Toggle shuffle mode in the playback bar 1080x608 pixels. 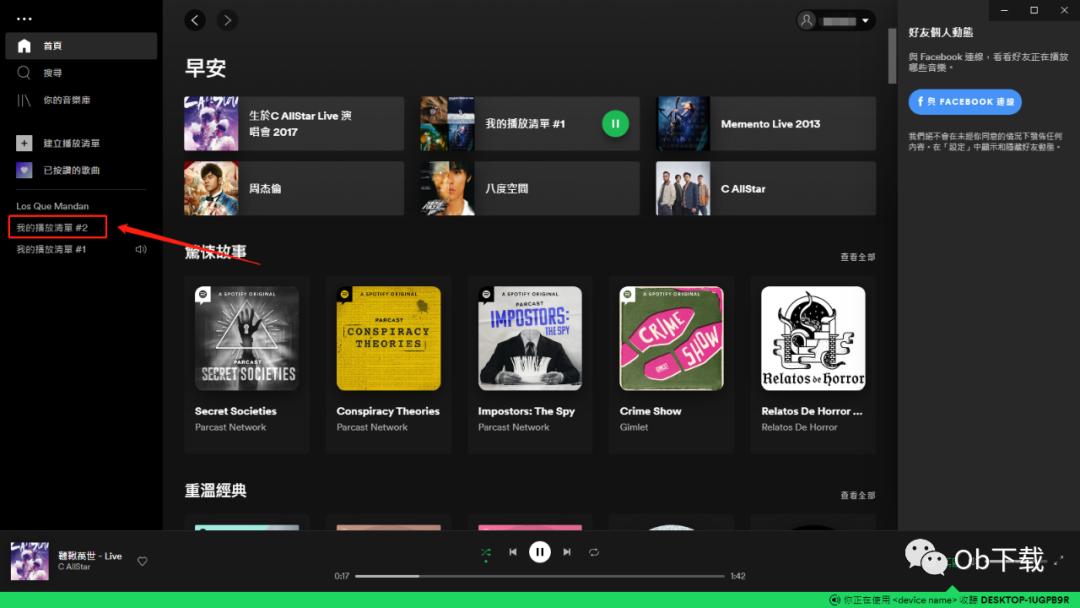tap(486, 550)
